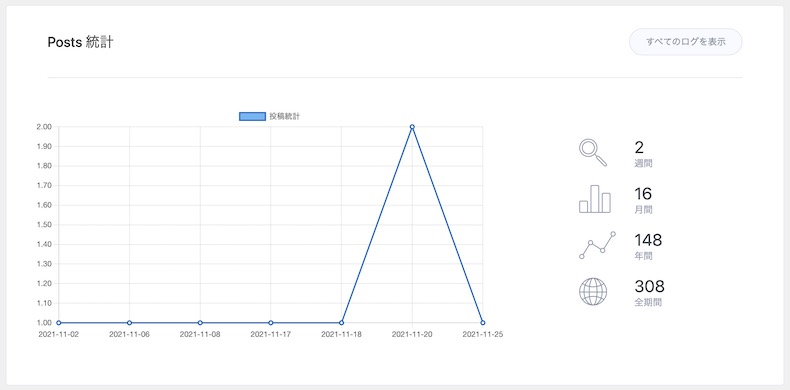
Task: Click the data point for 2021-11-06
Action: pyautogui.click(x=129, y=322)
